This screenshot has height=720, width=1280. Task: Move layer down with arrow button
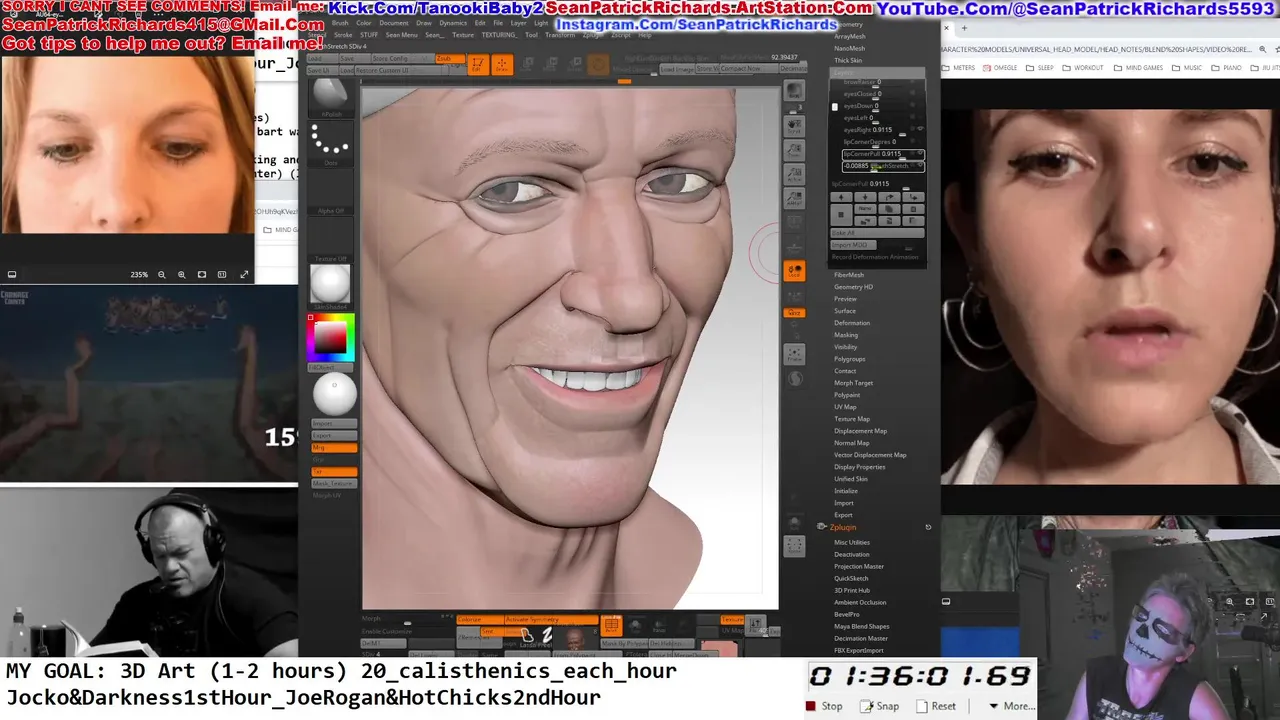pyautogui.click(x=864, y=197)
